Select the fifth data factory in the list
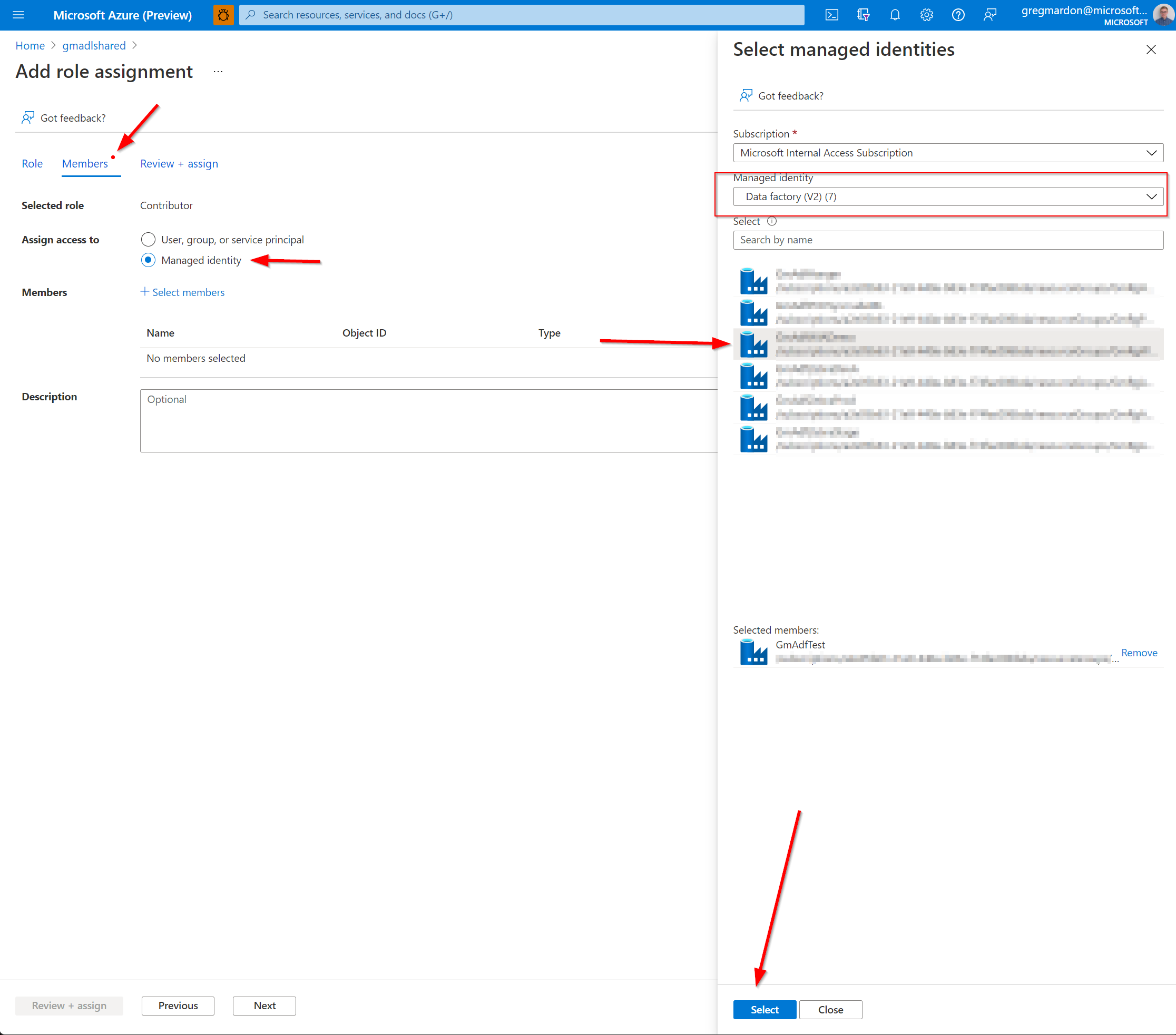The width and height of the screenshot is (1176, 1035). coord(948,408)
